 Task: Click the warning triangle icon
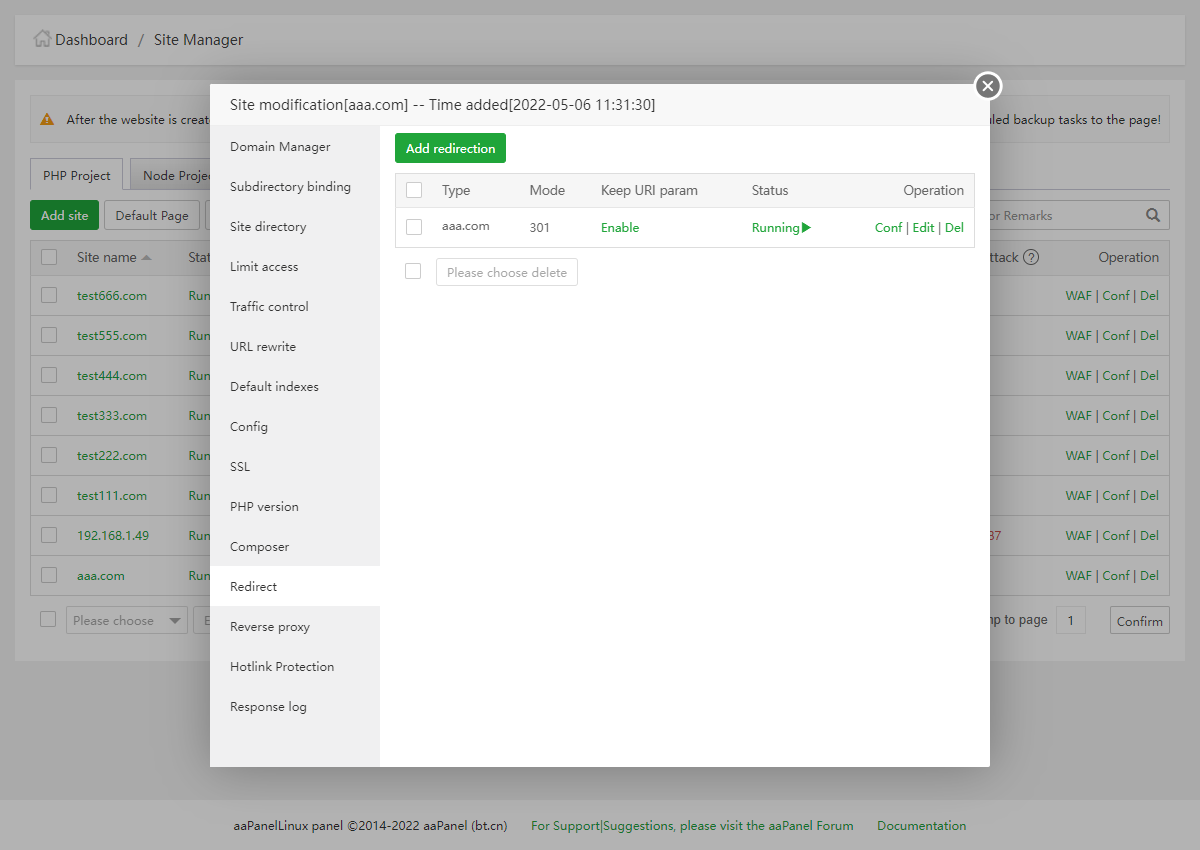47,119
